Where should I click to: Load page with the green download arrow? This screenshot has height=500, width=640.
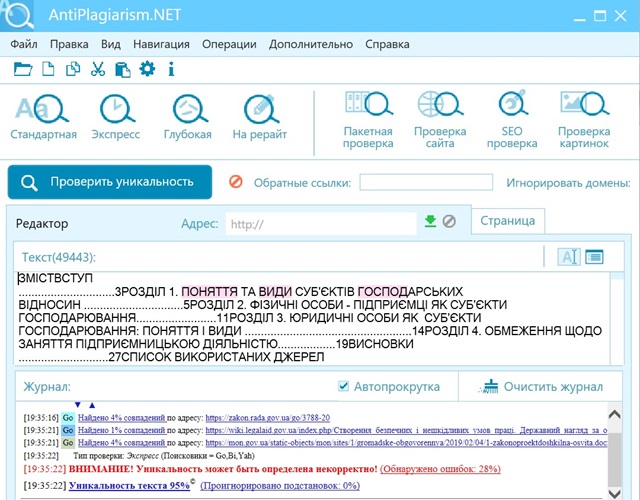(430, 221)
